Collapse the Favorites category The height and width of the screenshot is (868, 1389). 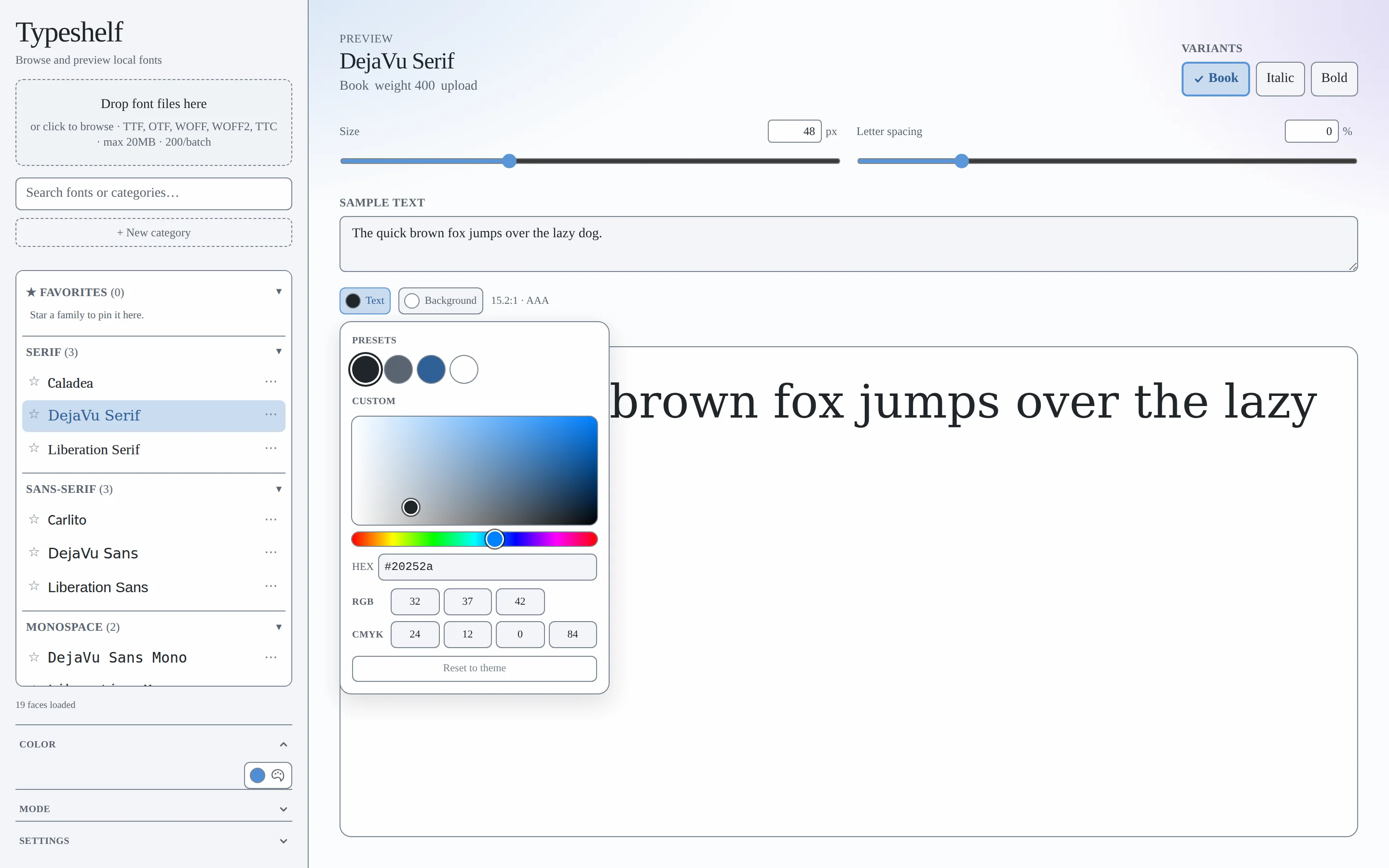(279, 292)
